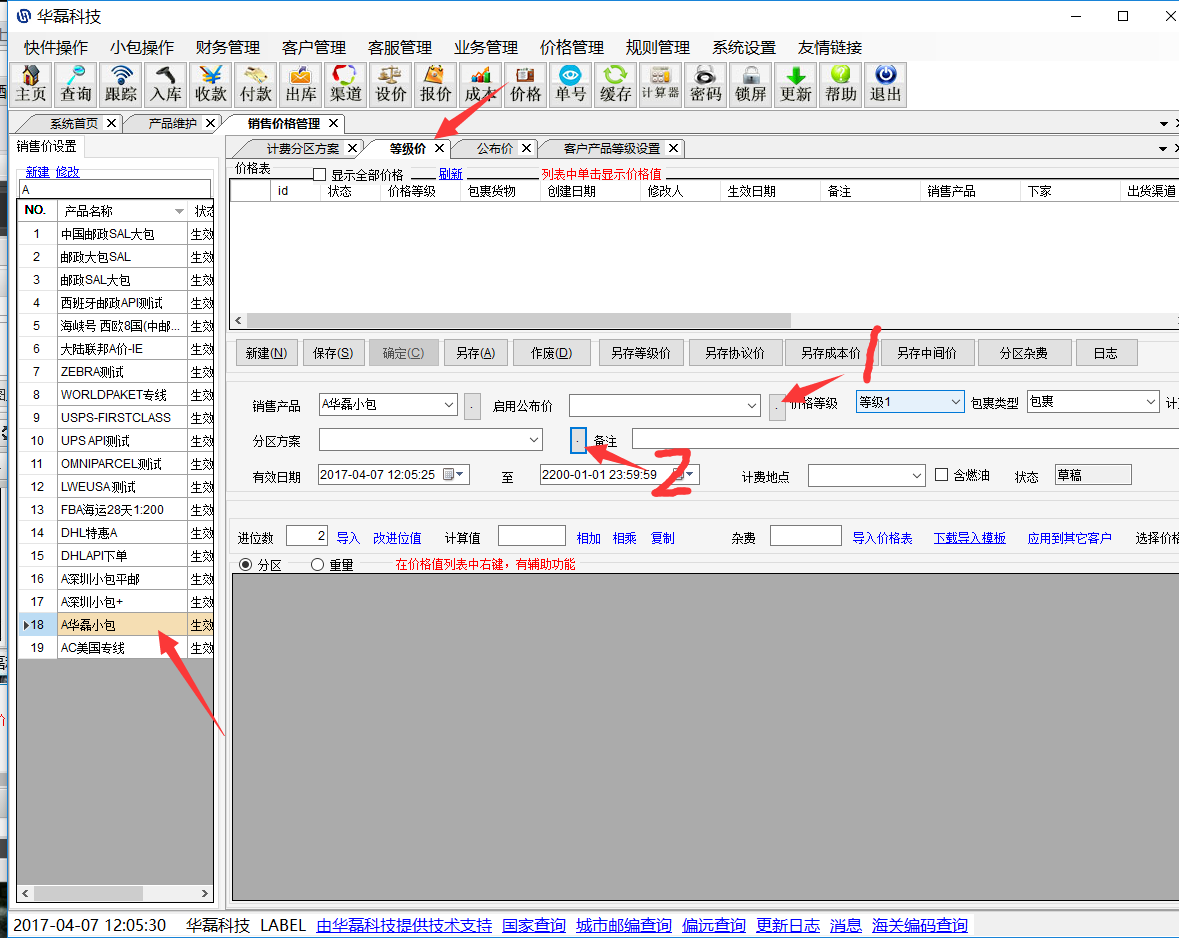Select AC美国专线 row in product list
This screenshot has height=938, width=1179.
click(93, 648)
